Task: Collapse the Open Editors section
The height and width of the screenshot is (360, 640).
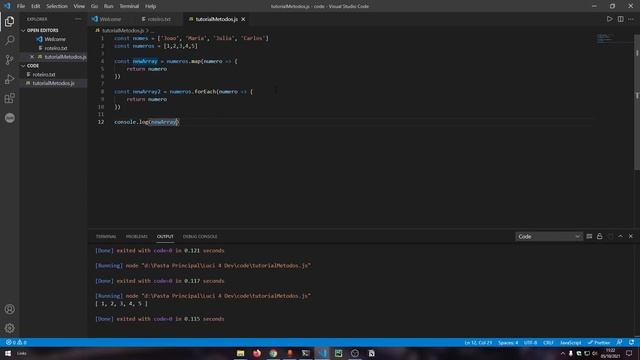Action: 42,30
